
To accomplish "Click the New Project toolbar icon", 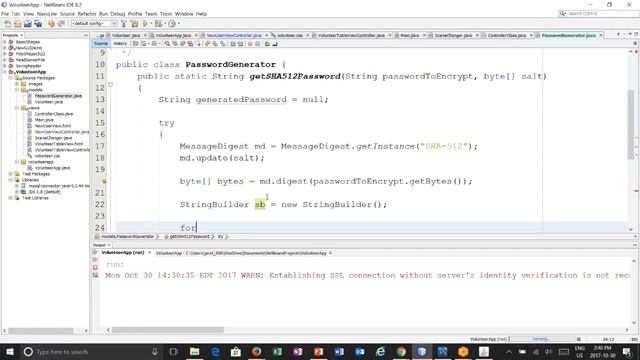I will pyautogui.click(x=17, y=24).
